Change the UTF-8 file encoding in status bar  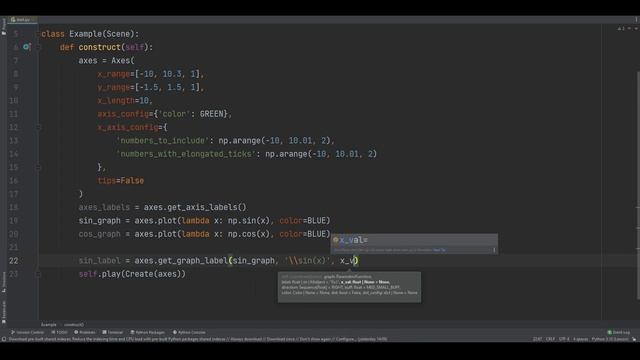tap(564, 339)
